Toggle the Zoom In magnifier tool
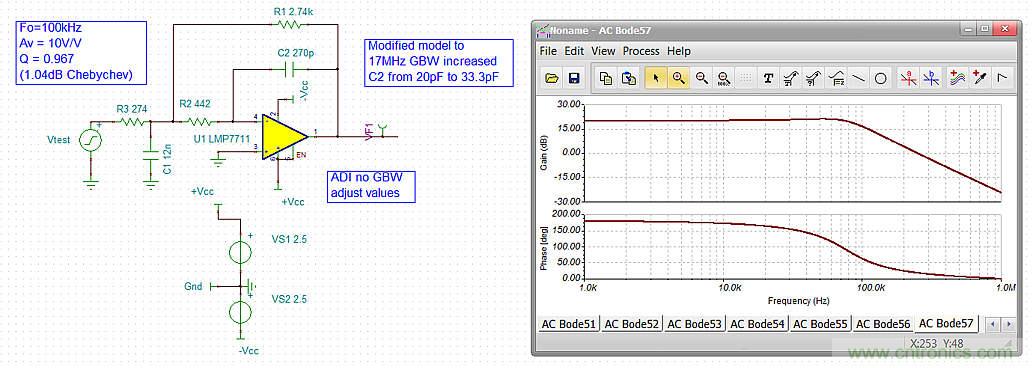Viewport: 1032px width, 368px height. [679, 78]
